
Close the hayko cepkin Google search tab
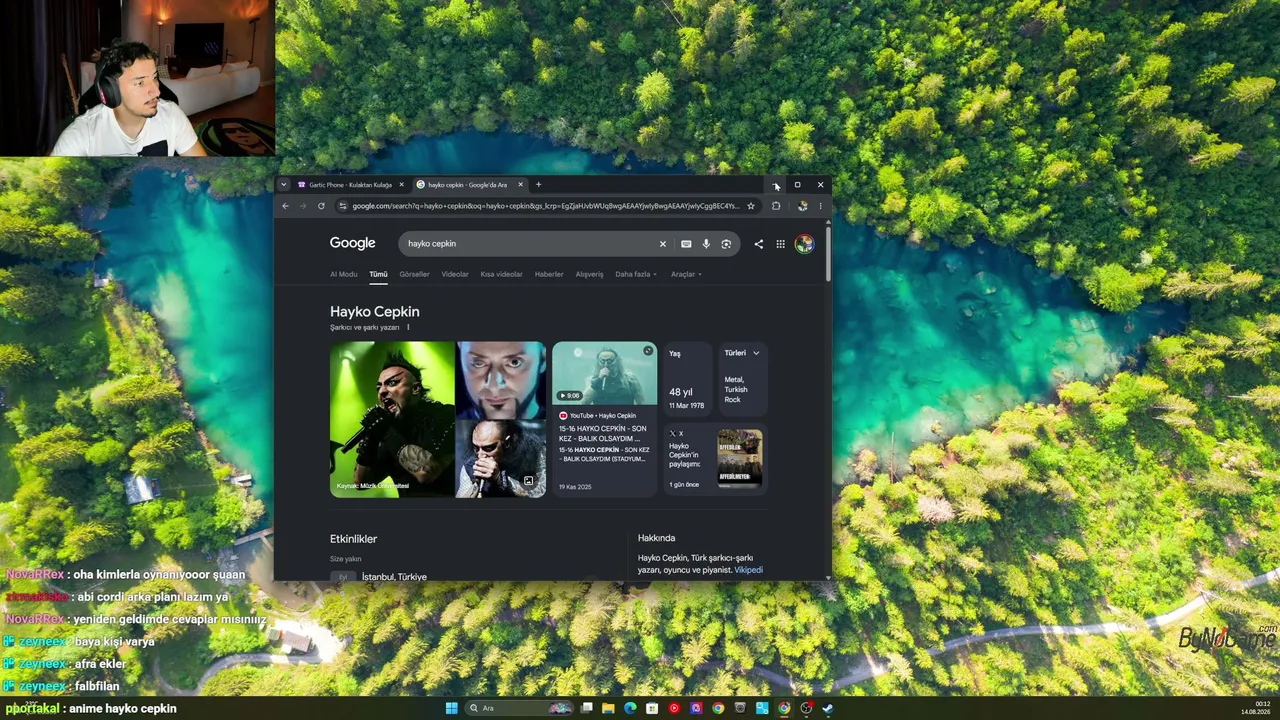[x=520, y=185]
